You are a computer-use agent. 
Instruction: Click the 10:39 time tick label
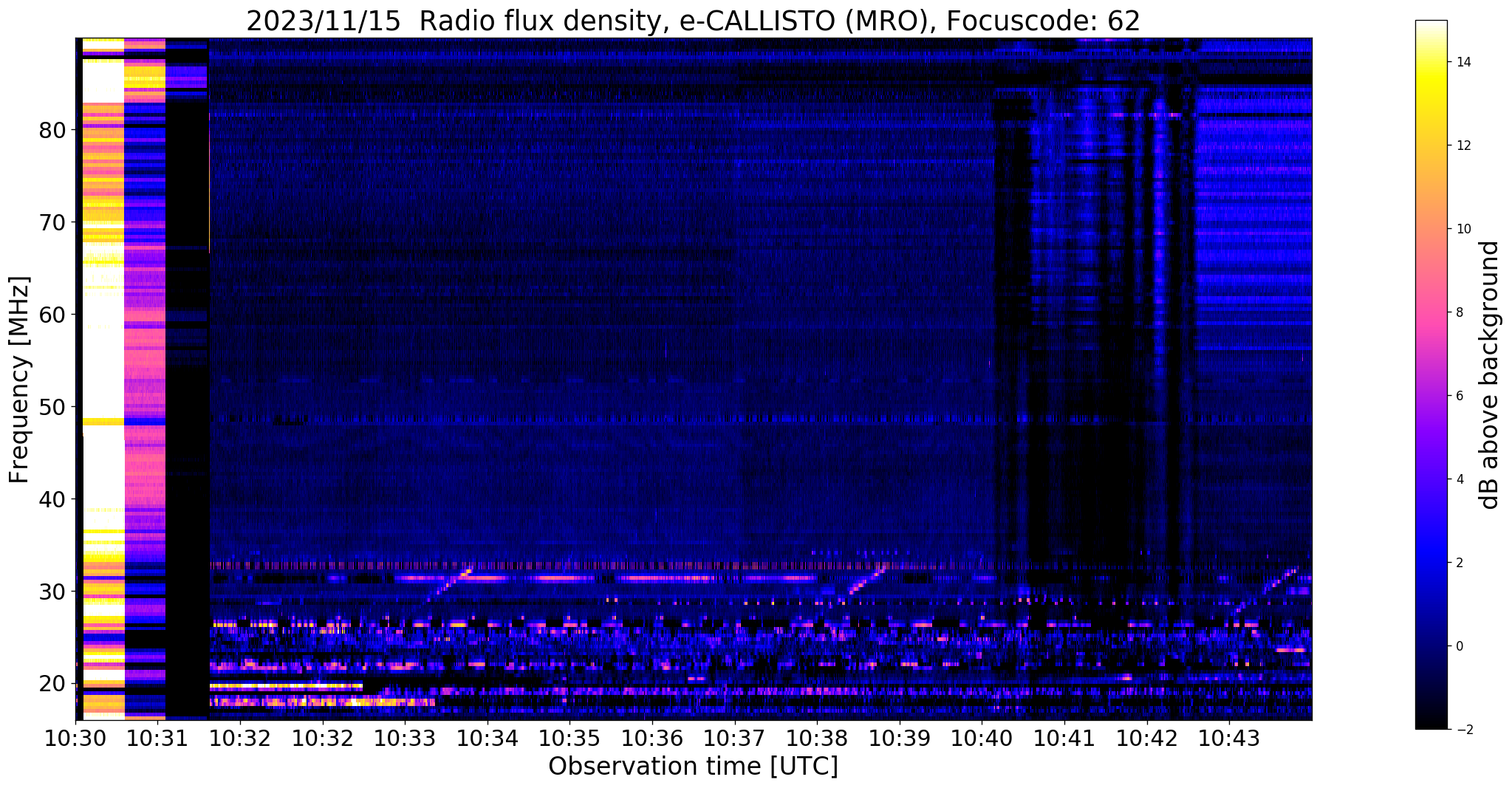pos(900,739)
